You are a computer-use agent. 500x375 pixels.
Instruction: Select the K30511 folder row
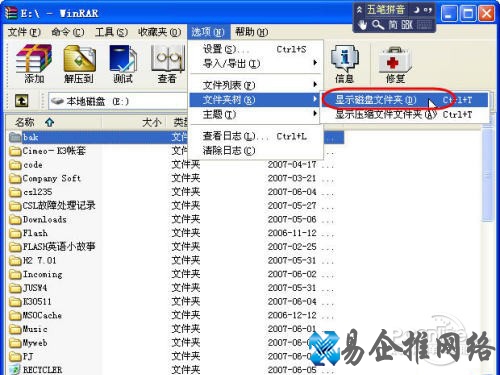click(31, 302)
